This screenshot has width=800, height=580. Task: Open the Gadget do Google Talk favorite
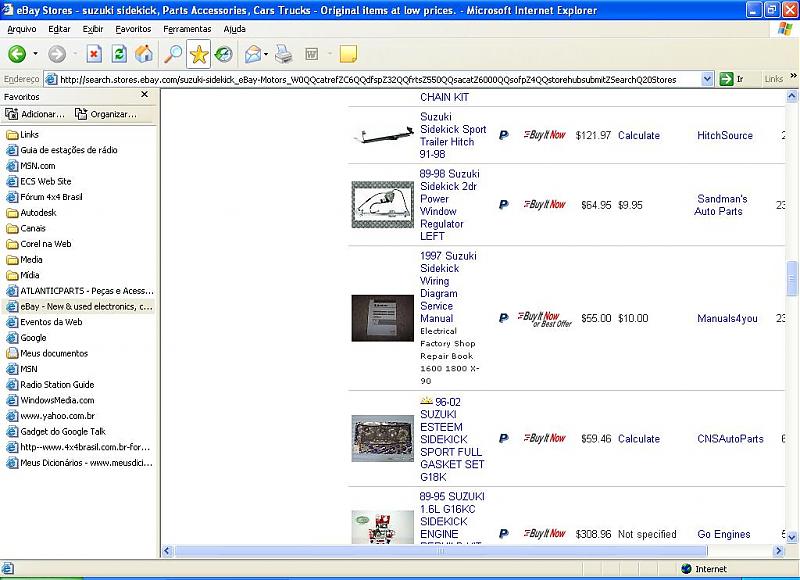click(56, 432)
